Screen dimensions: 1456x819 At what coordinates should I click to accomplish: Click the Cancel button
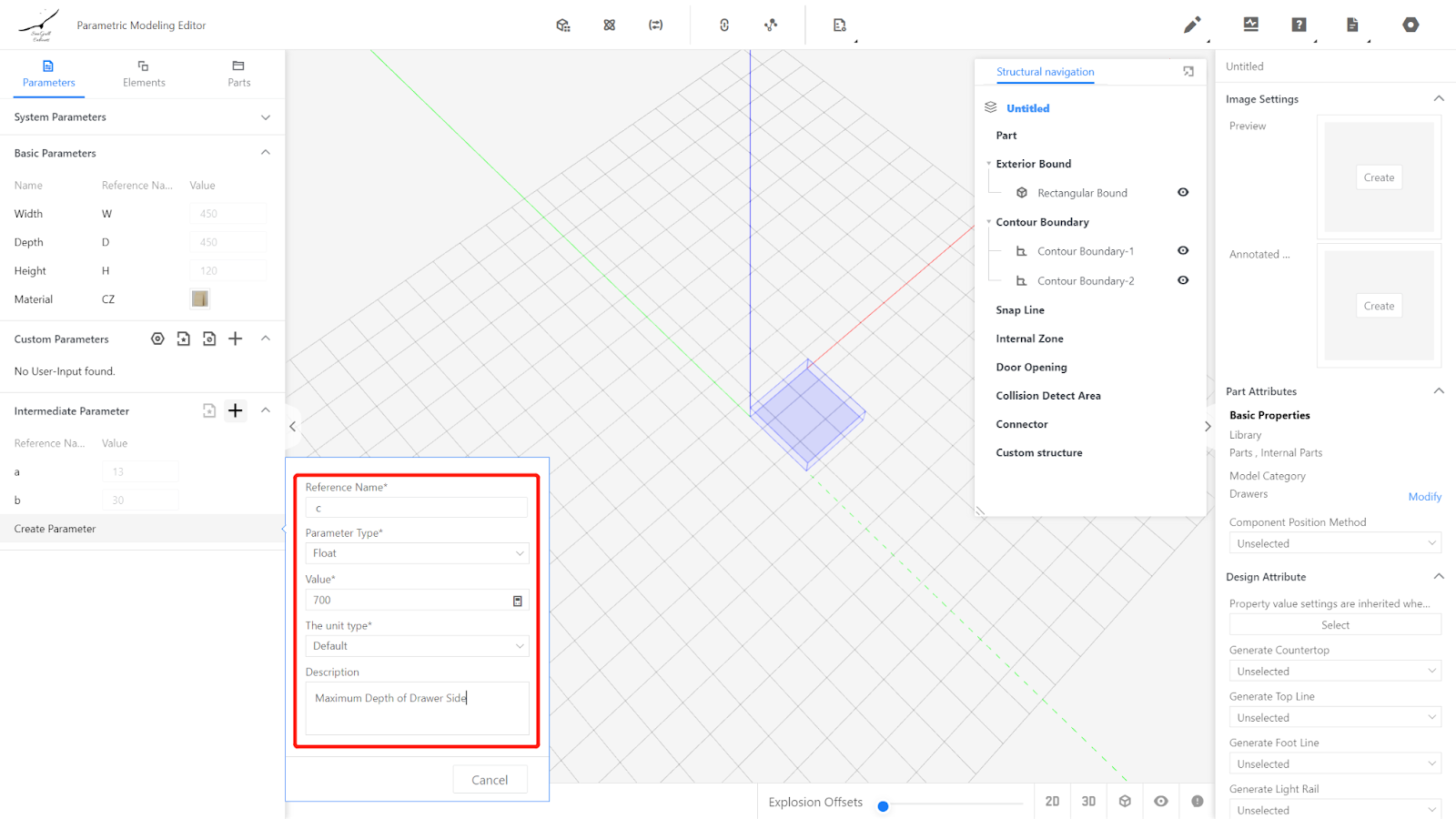pyautogui.click(x=490, y=780)
